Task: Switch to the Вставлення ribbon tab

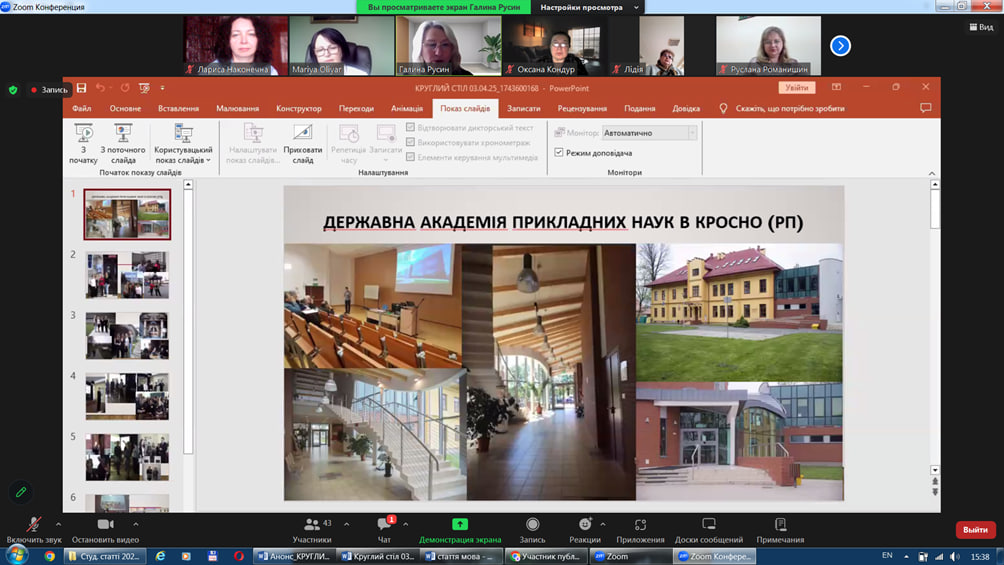Action: (178, 108)
